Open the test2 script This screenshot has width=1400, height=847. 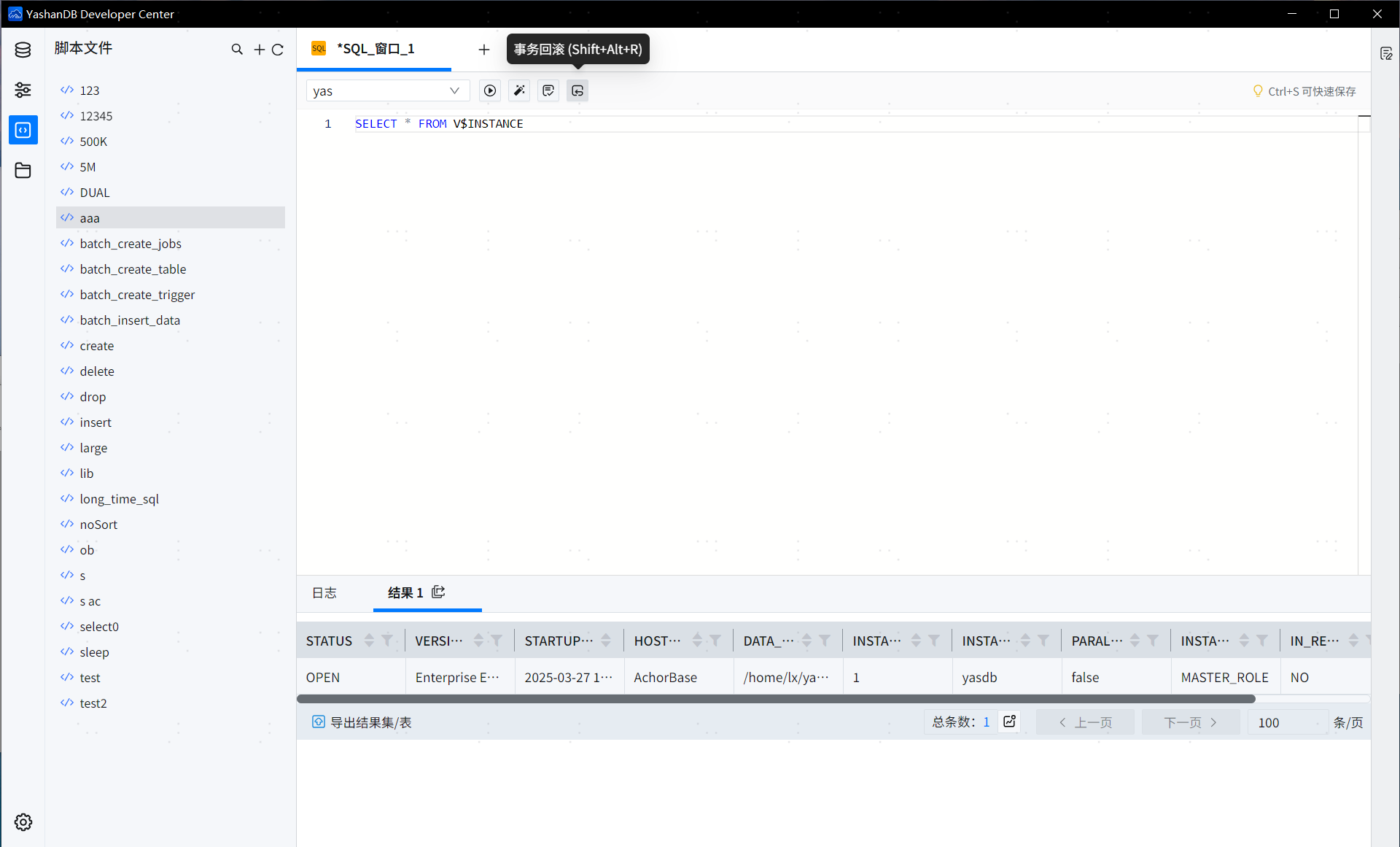click(170, 703)
